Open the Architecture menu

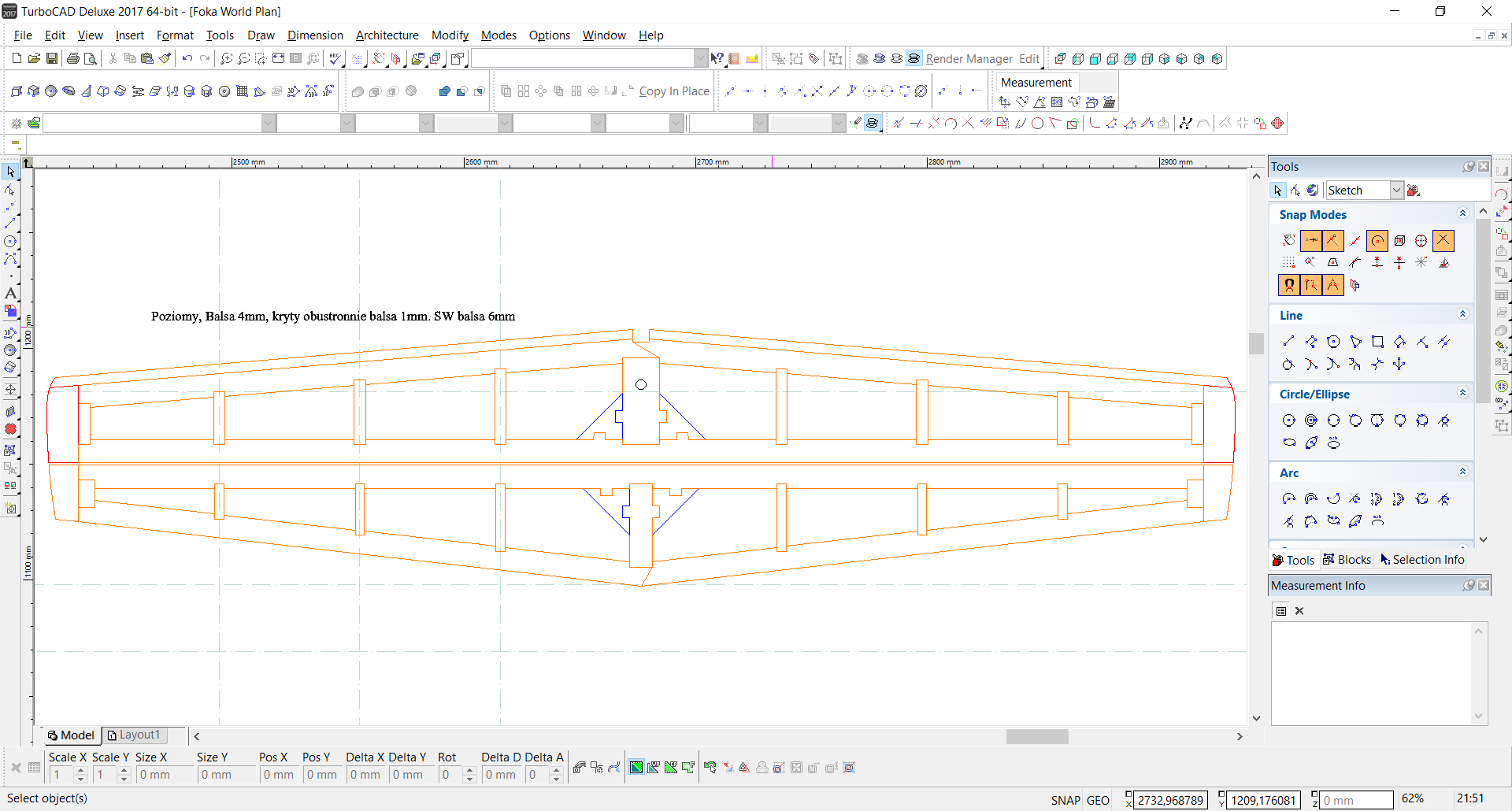(x=387, y=35)
